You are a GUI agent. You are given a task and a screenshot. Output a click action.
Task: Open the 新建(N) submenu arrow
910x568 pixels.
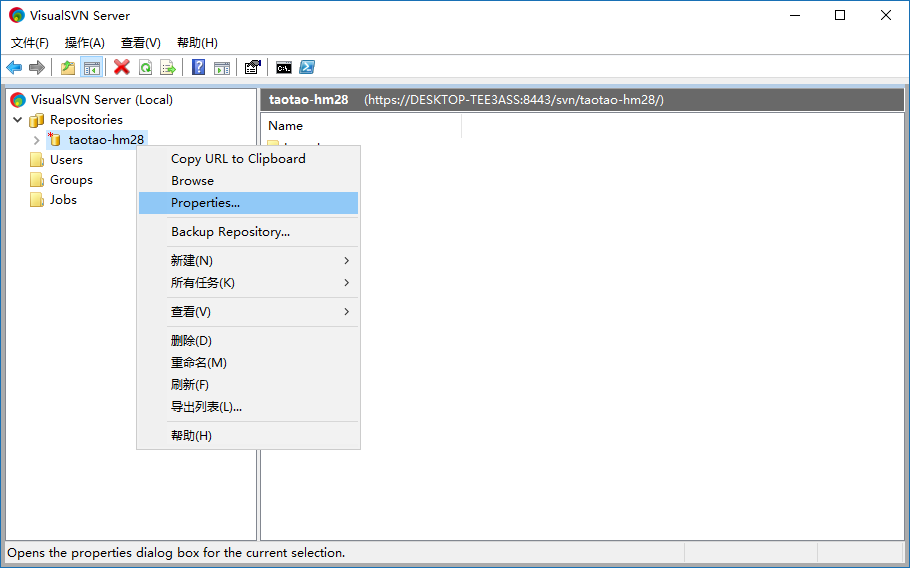[x=346, y=261]
